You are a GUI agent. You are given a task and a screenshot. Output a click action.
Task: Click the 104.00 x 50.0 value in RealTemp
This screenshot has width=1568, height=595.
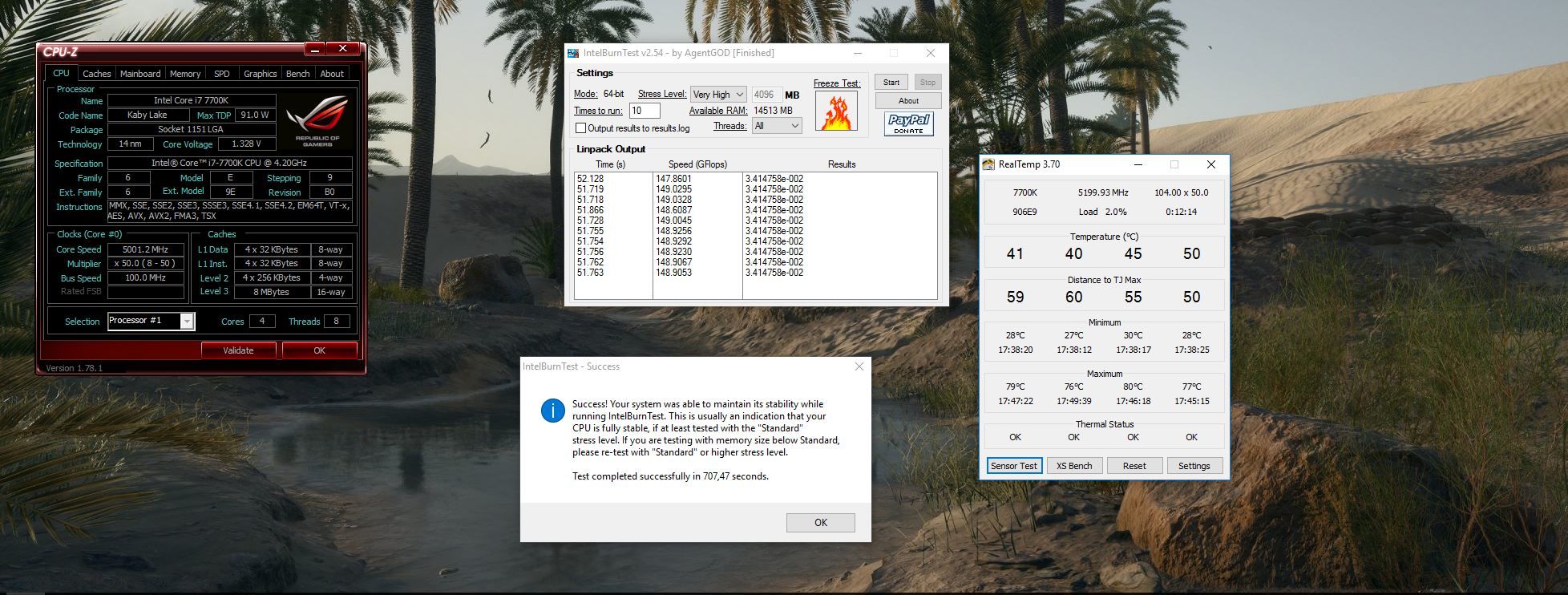click(x=1181, y=192)
